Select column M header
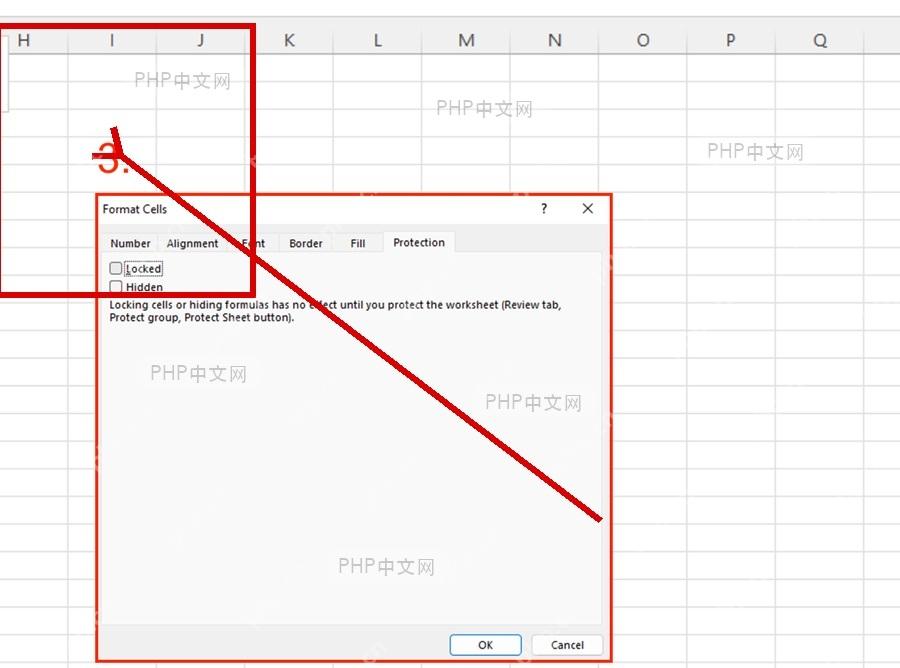Image resolution: width=900 pixels, height=668 pixels. [x=466, y=40]
